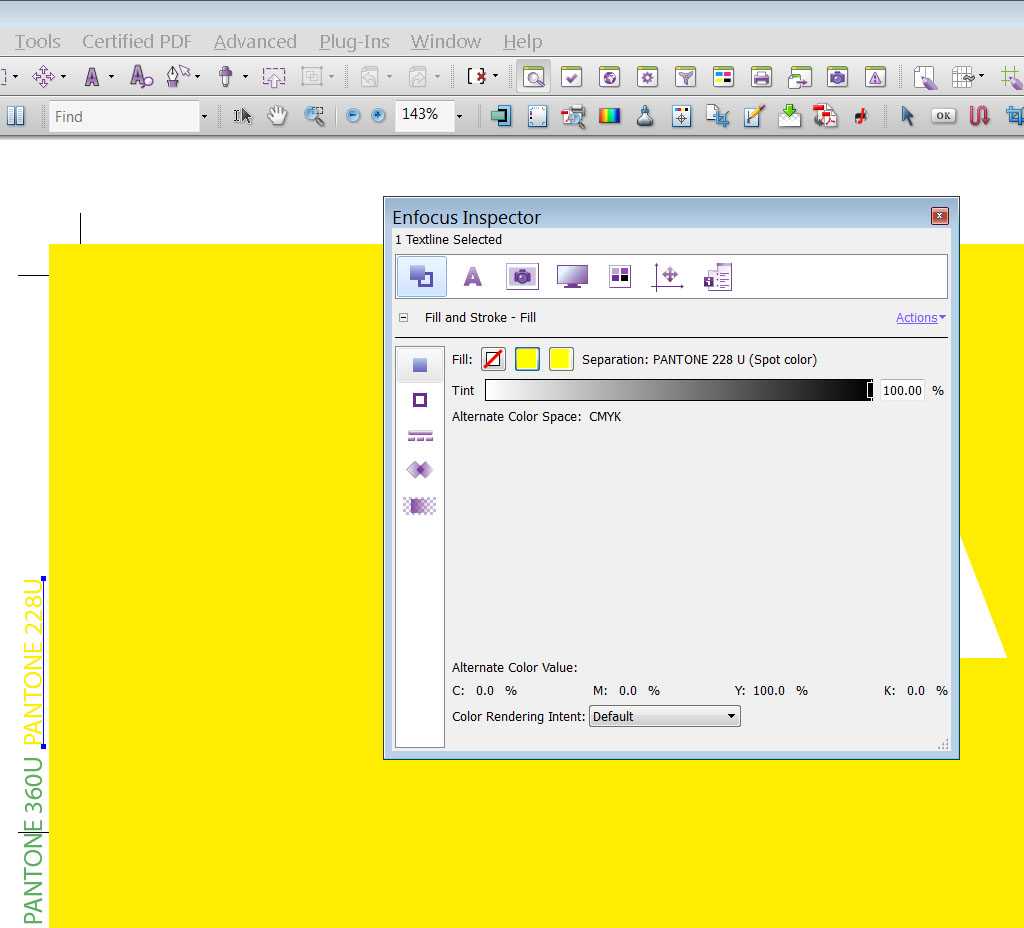The image size is (1024, 928).
Task: Select the dashed line stroke style icon
Action: click(420, 435)
